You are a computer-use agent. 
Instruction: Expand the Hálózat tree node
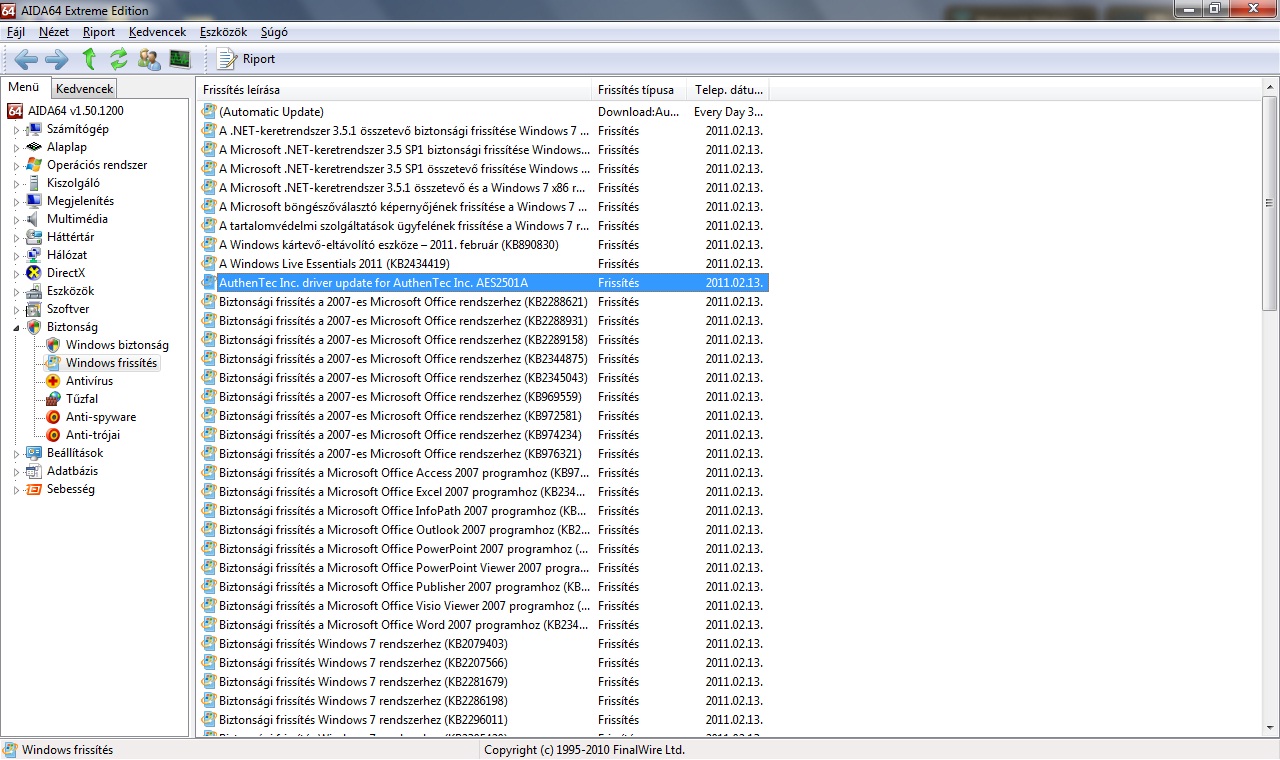click(x=16, y=256)
